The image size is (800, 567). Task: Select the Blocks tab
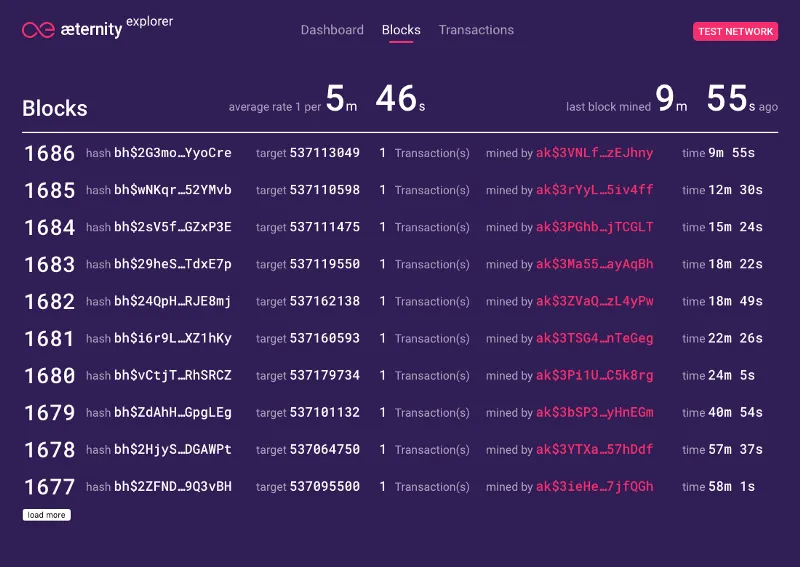pos(401,30)
